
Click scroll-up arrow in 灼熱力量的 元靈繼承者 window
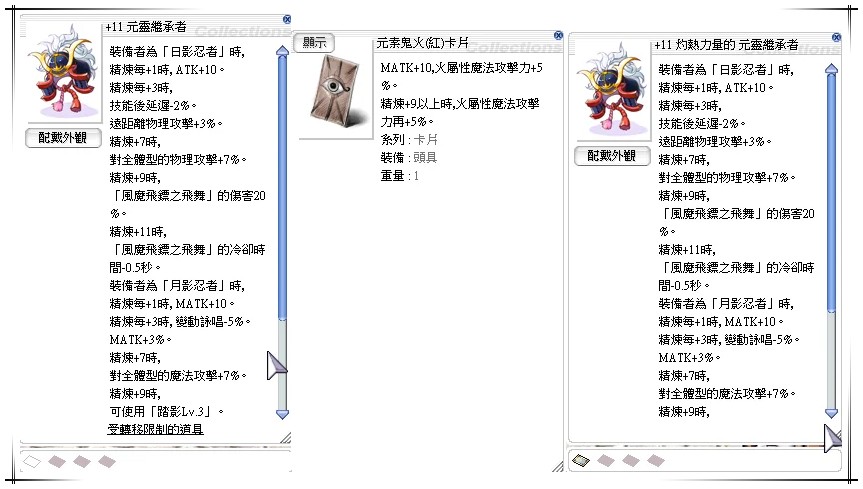832,69
